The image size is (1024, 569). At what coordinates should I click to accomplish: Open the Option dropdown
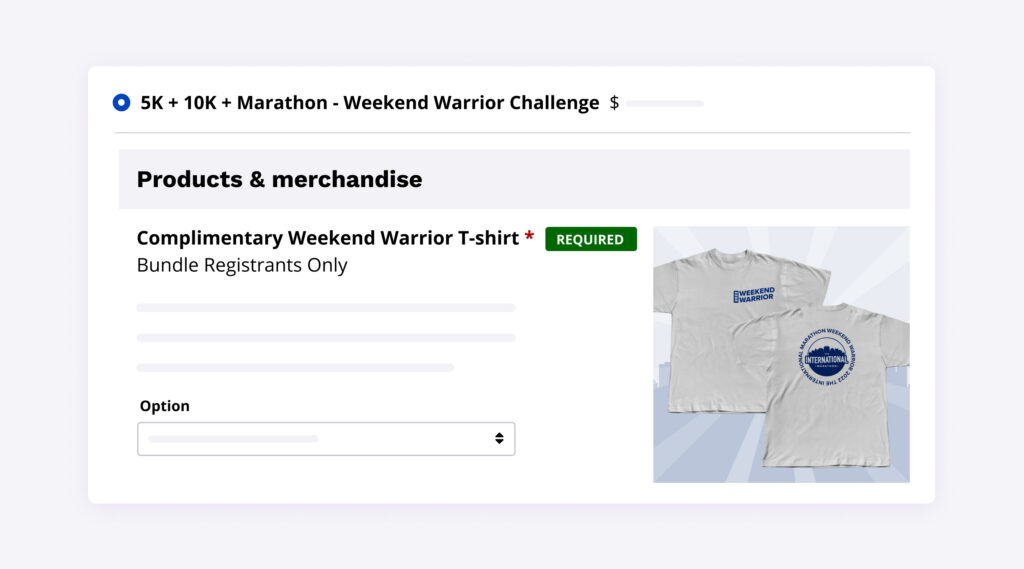tap(326, 439)
